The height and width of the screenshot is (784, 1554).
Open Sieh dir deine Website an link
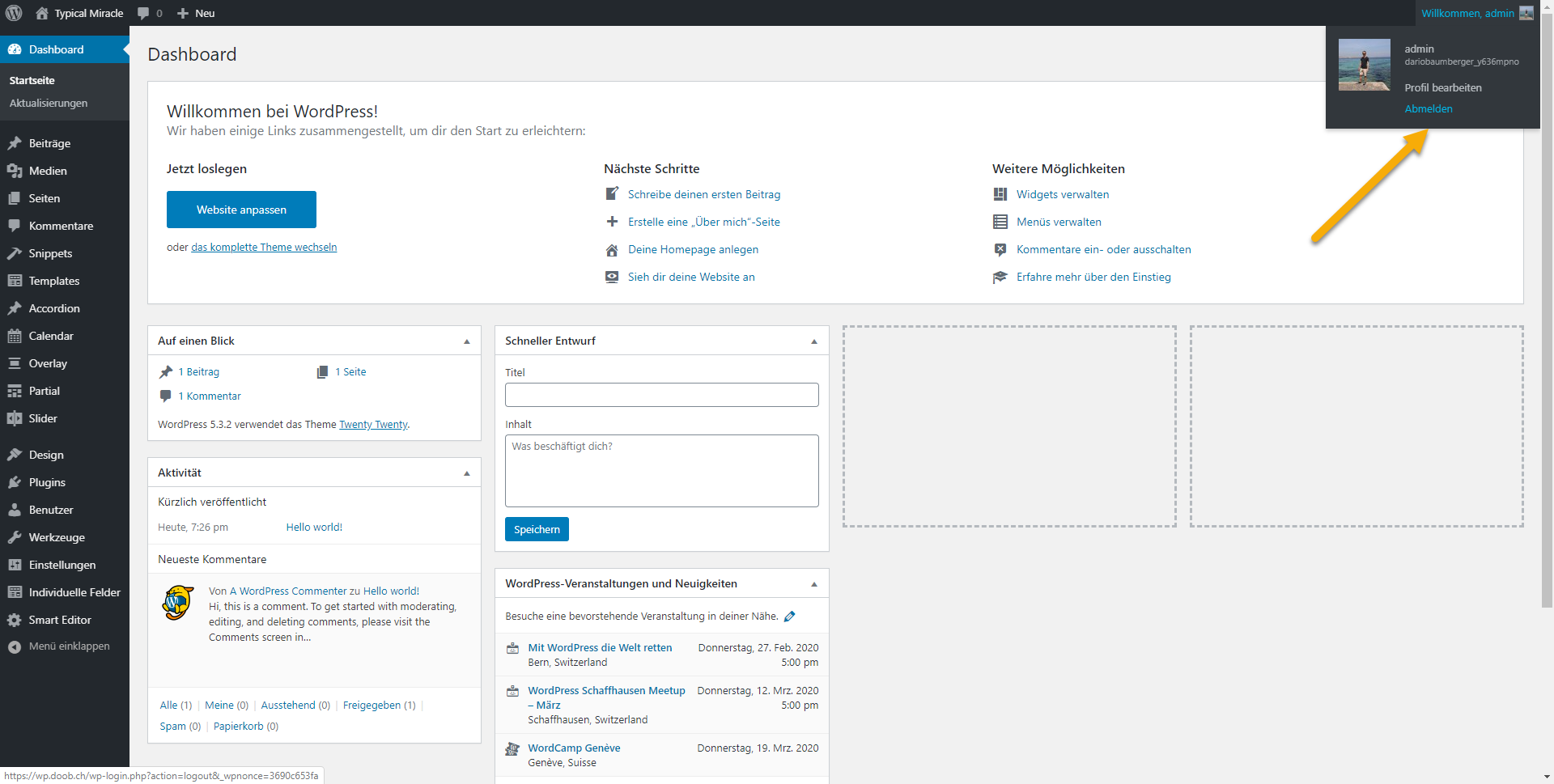click(x=691, y=277)
